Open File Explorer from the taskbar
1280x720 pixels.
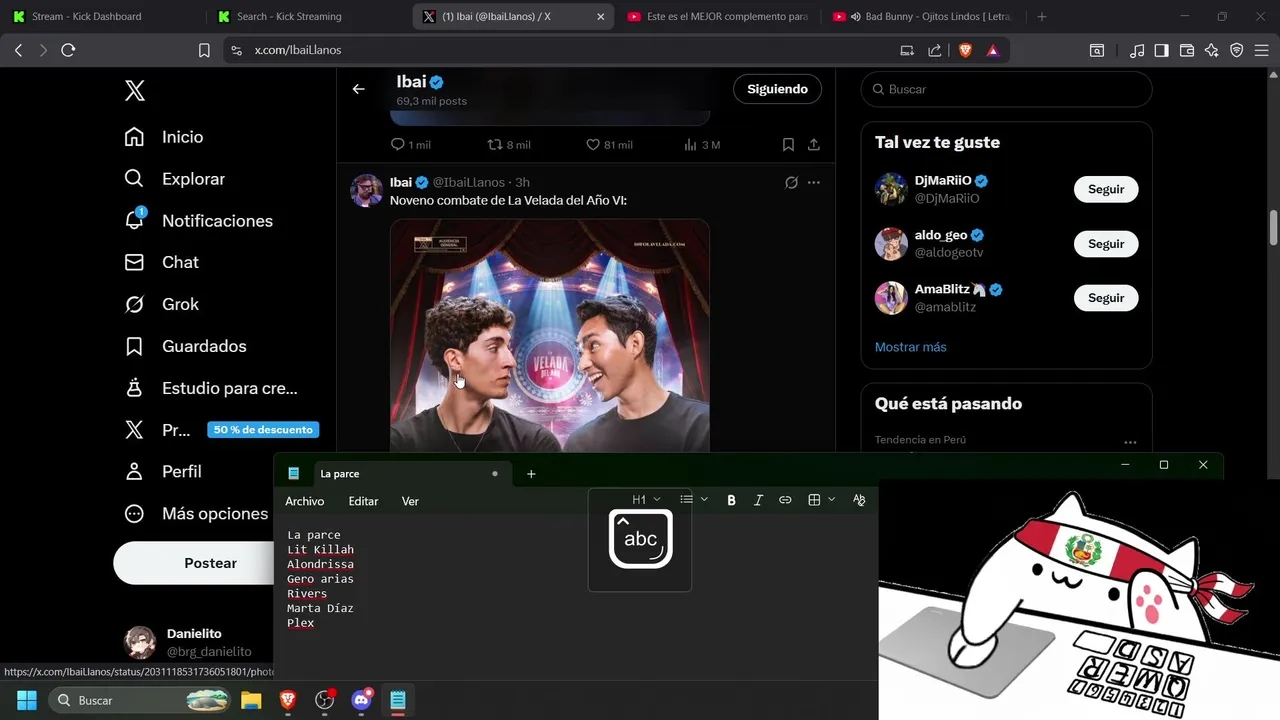(x=251, y=700)
